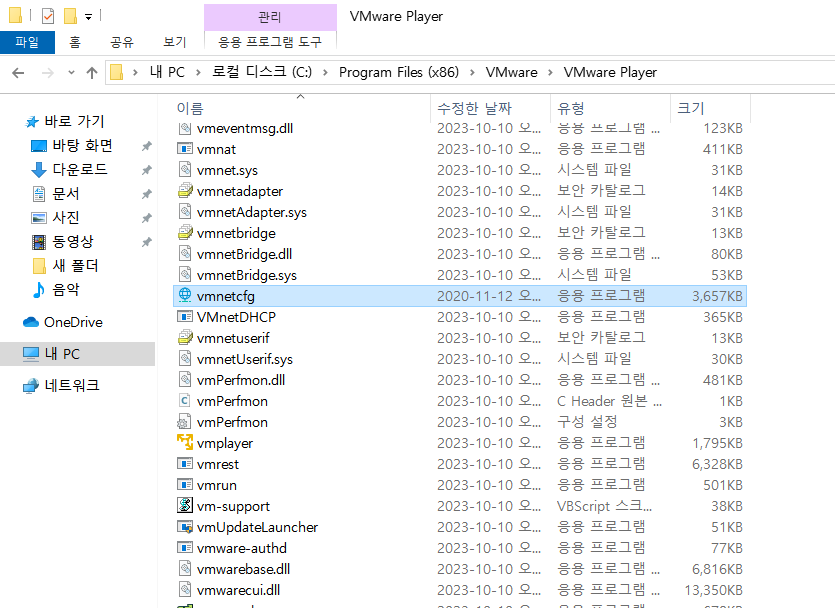
Task: Select vmPerfmon.dll file name
Action: coord(241,380)
